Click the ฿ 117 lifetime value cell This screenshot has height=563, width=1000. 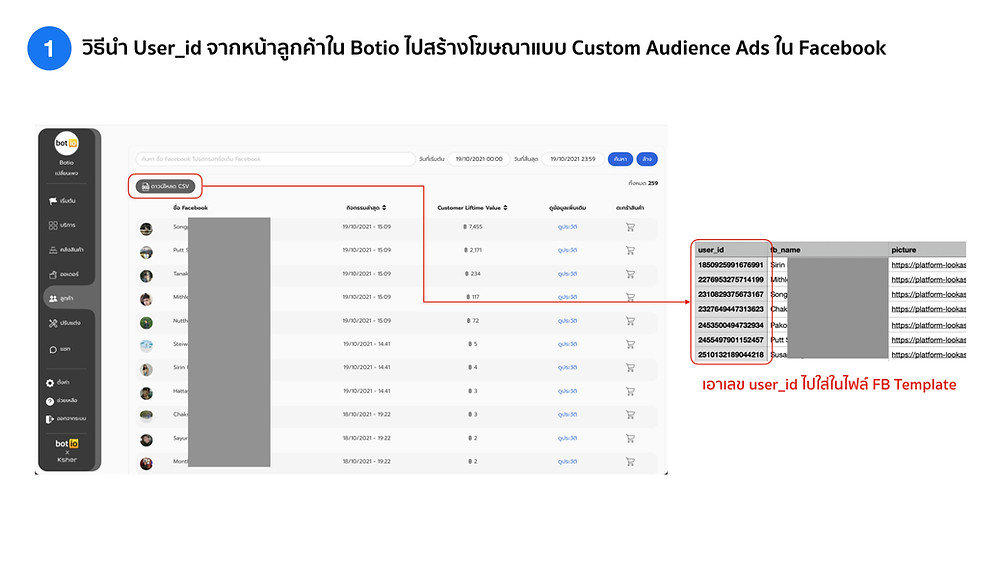pyautogui.click(x=472, y=297)
